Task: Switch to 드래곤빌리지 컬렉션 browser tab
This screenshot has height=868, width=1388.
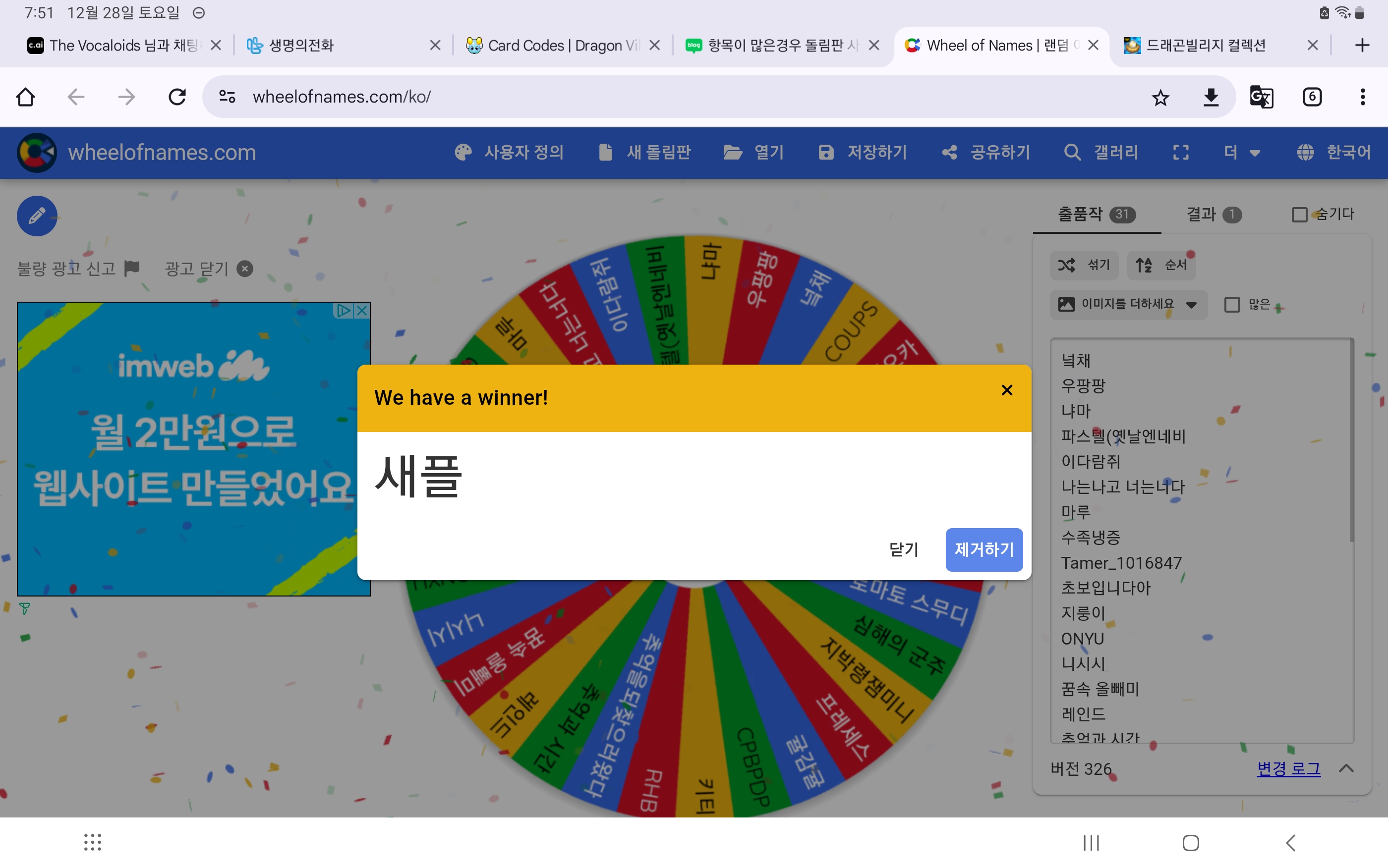Action: tap(1206, 46)
